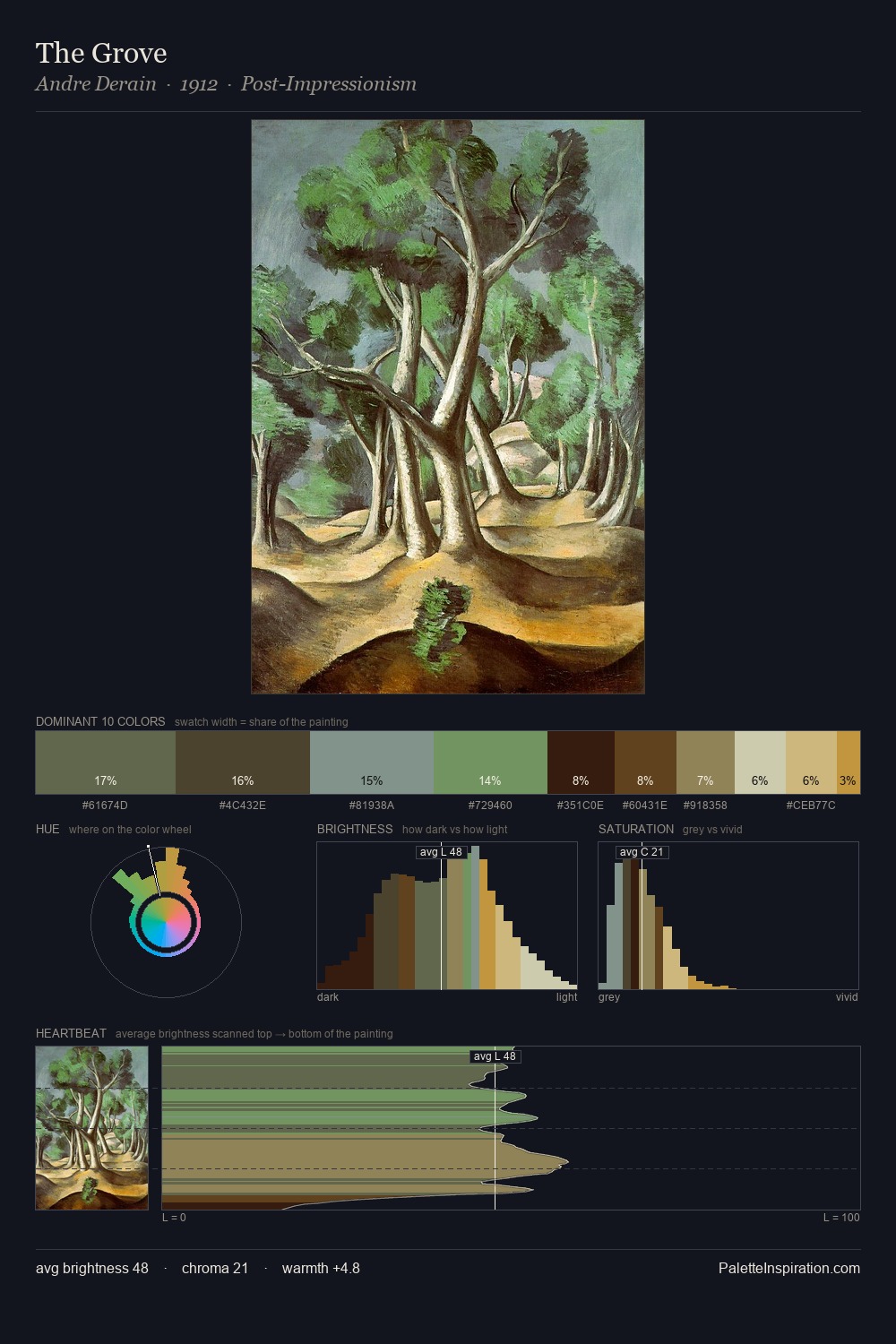Click the "avg L 48" marker in Heartbeat

pyautogui.click(x=495, y=1056)
